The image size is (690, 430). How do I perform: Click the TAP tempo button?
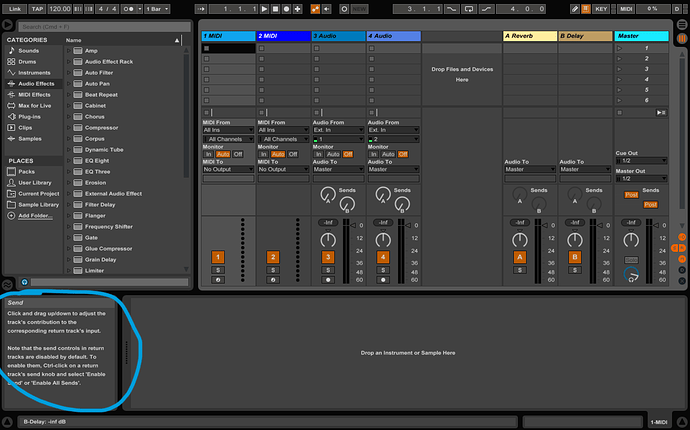point(37,9)
